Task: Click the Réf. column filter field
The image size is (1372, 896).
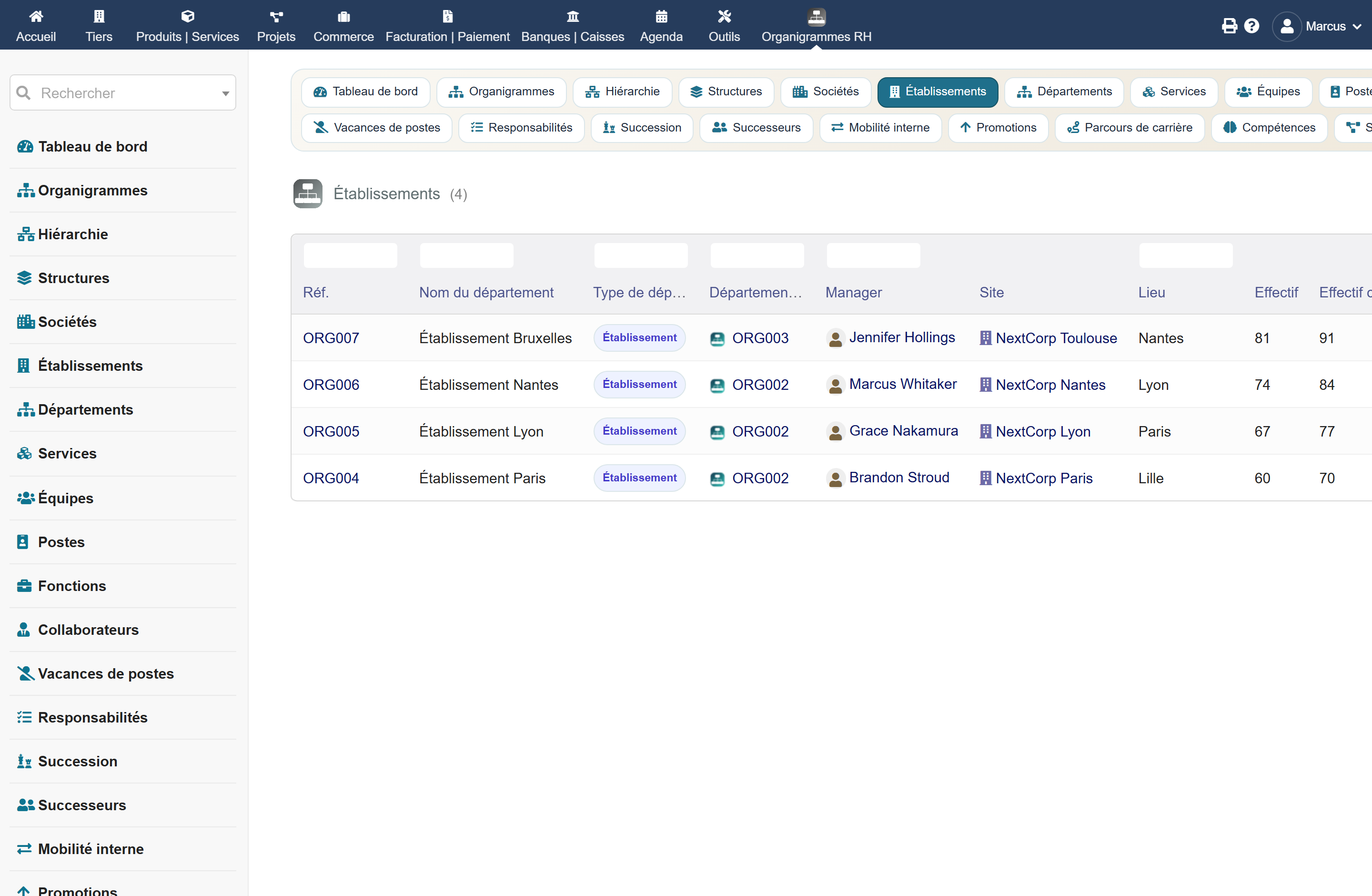Action: pos(351,255)
